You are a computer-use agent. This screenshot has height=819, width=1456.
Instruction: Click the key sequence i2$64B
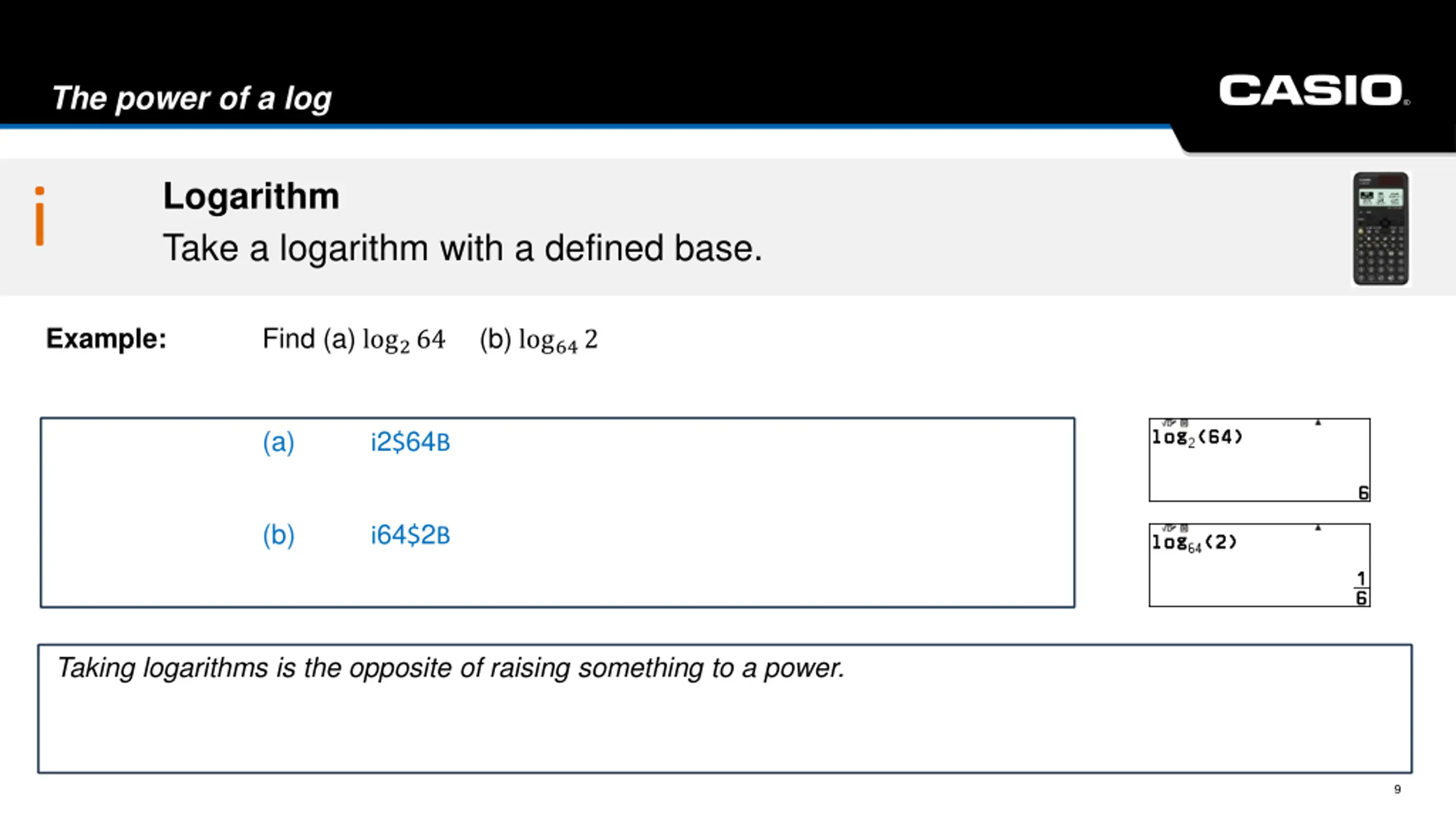[x=410, y=442]
